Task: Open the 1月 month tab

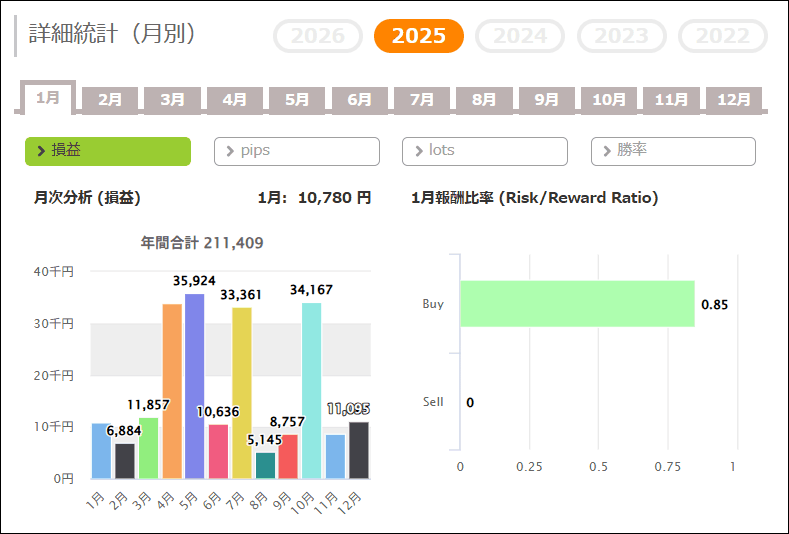Action: (x=48, y=98)
